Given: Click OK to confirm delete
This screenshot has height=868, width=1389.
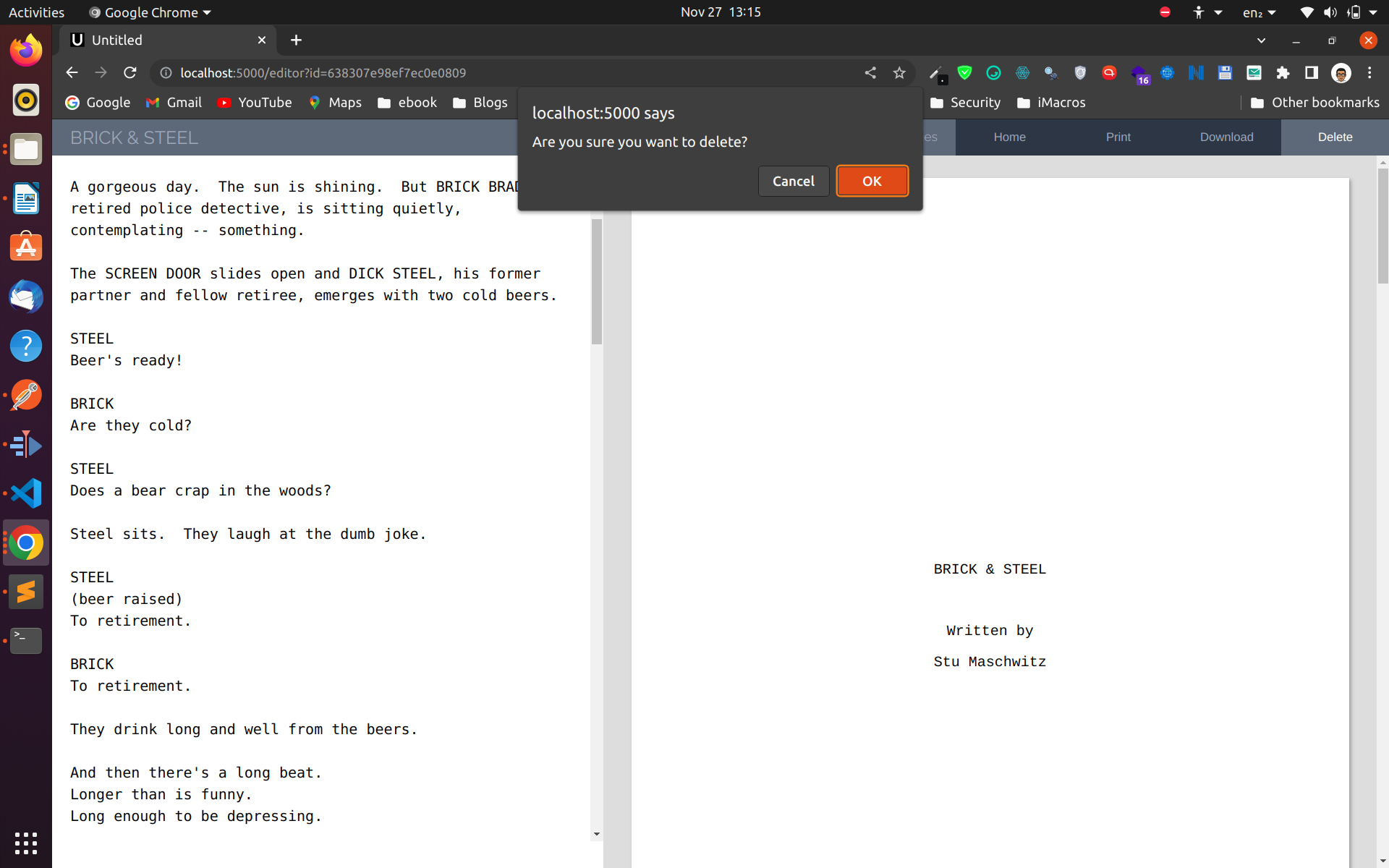Looking at the screenshot, I should click(872, 181).
